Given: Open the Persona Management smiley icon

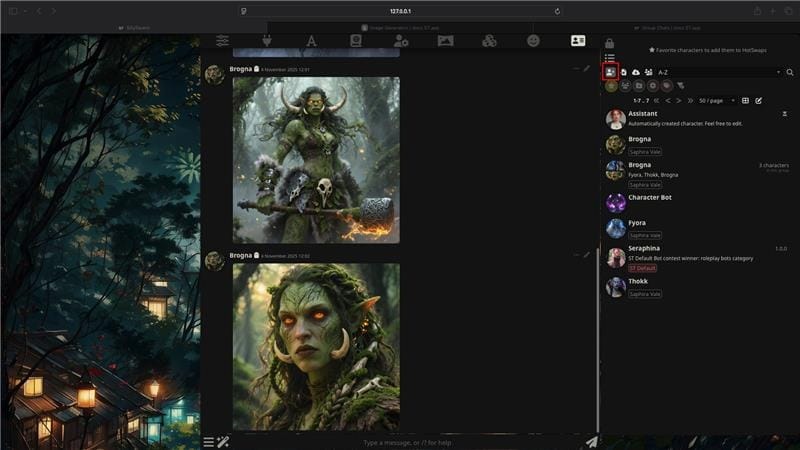Looking at the screenshot, I should pyautogui.click(x=533, y=41).
